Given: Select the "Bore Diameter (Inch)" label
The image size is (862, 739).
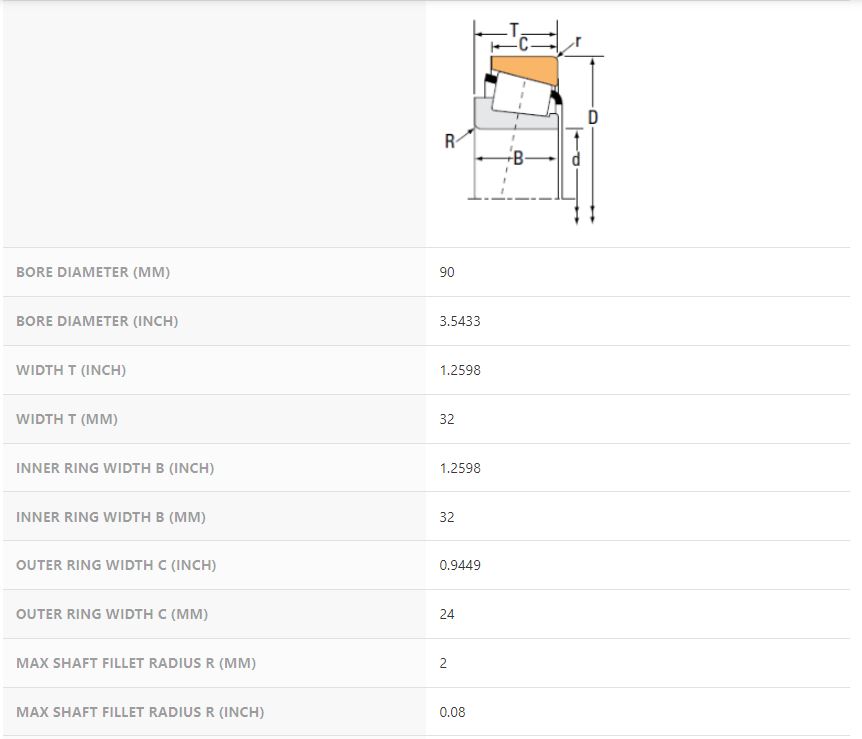Looking at the screenshot, I should 97,321.
